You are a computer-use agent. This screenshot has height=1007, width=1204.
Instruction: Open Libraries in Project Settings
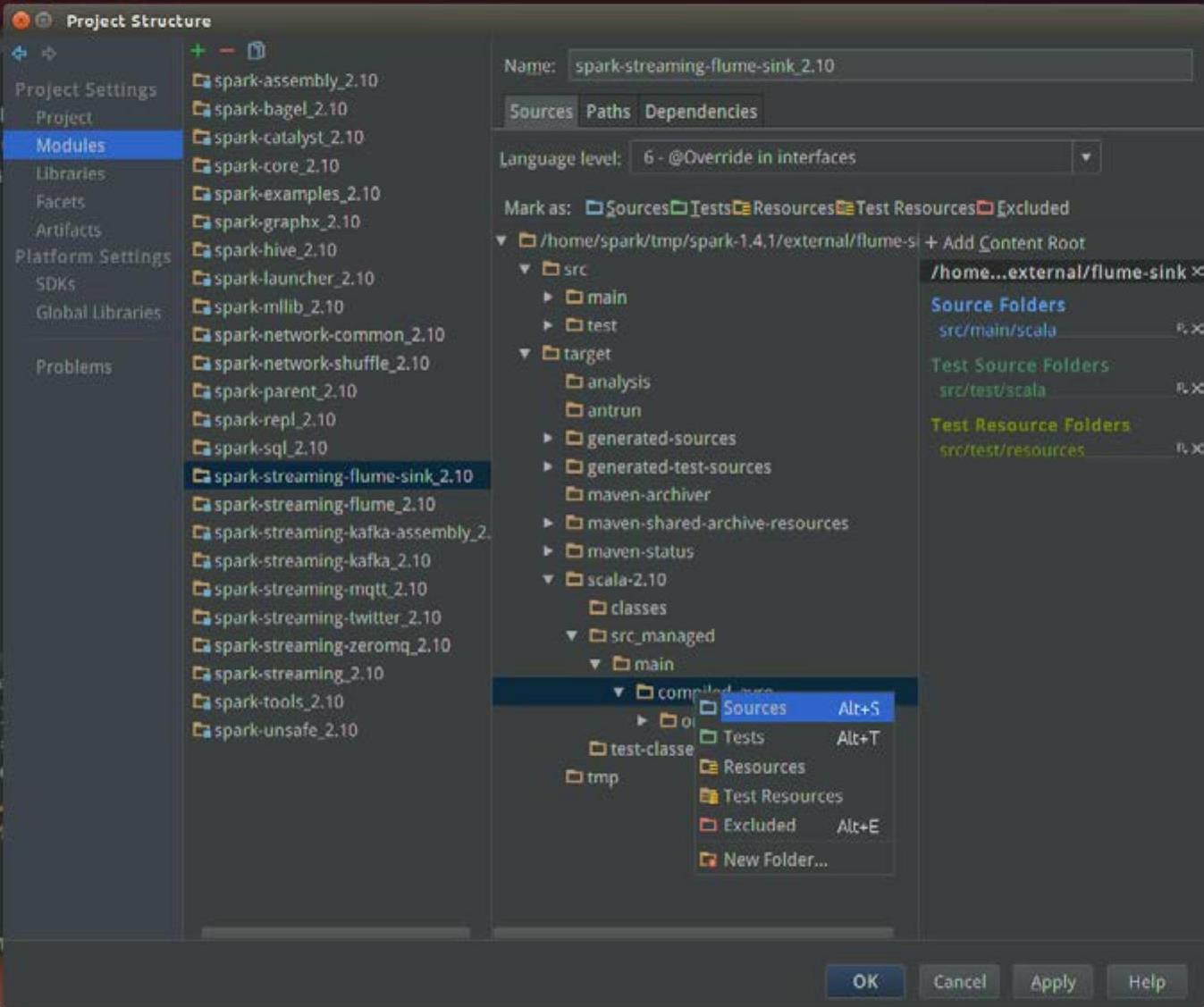[x=70, y=173]
